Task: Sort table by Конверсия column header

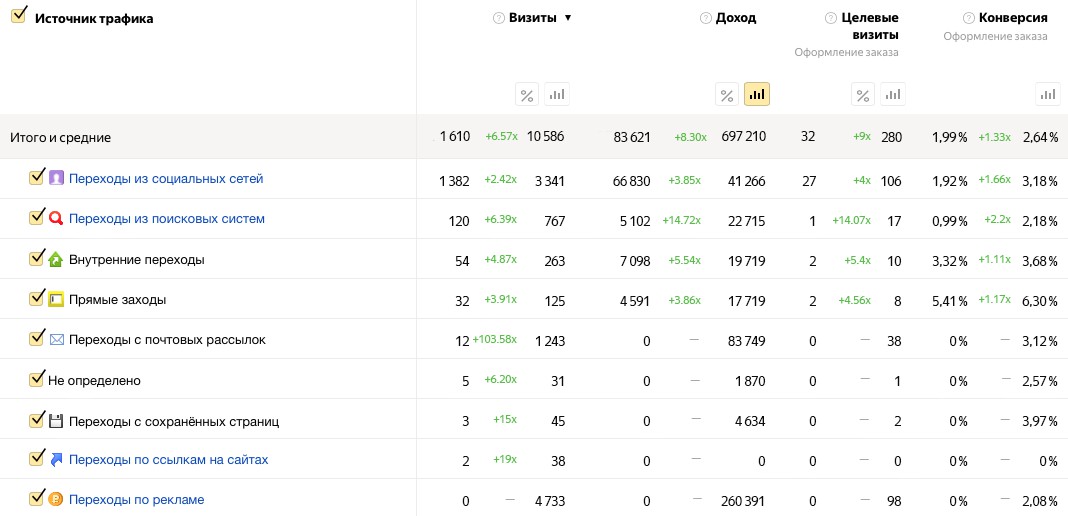Action: 1012,18
